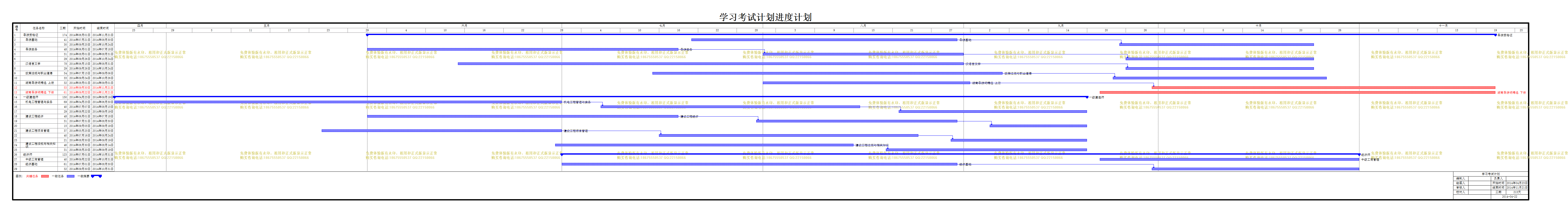Select task row 政策法规与职业道德
Image resolution: width=1568 pixels, height=212 pixels.
[63, 73]
